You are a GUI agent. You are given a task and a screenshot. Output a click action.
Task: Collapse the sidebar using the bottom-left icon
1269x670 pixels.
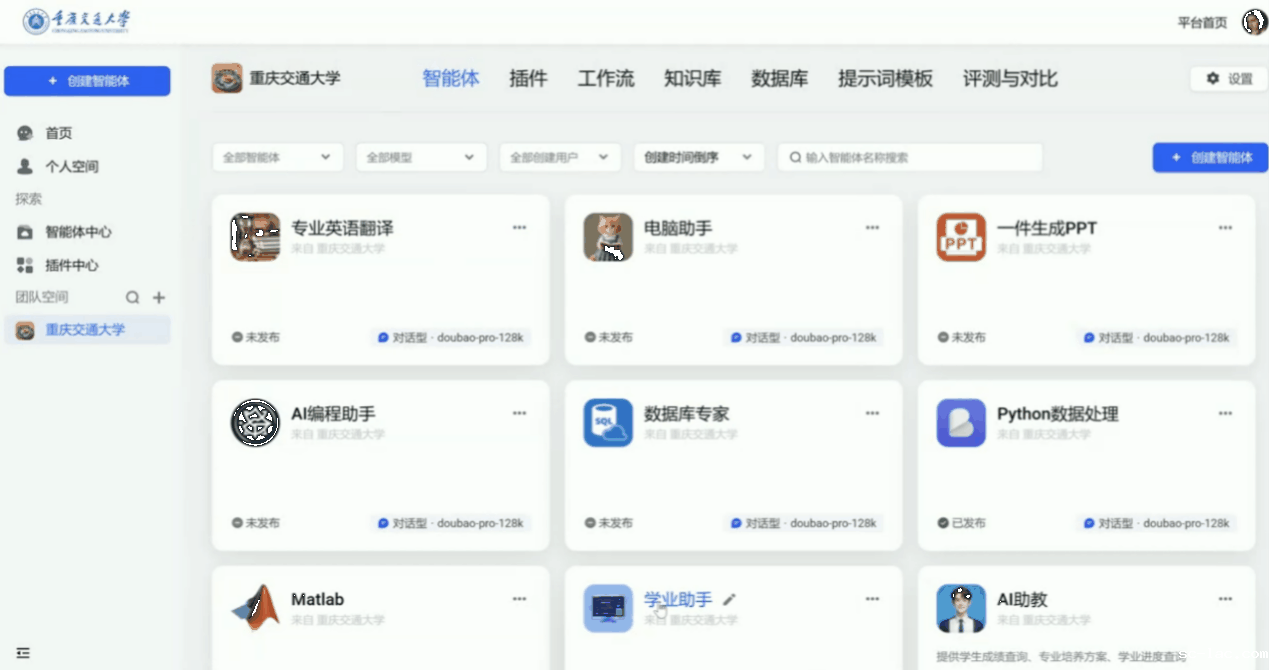[23, 653]
